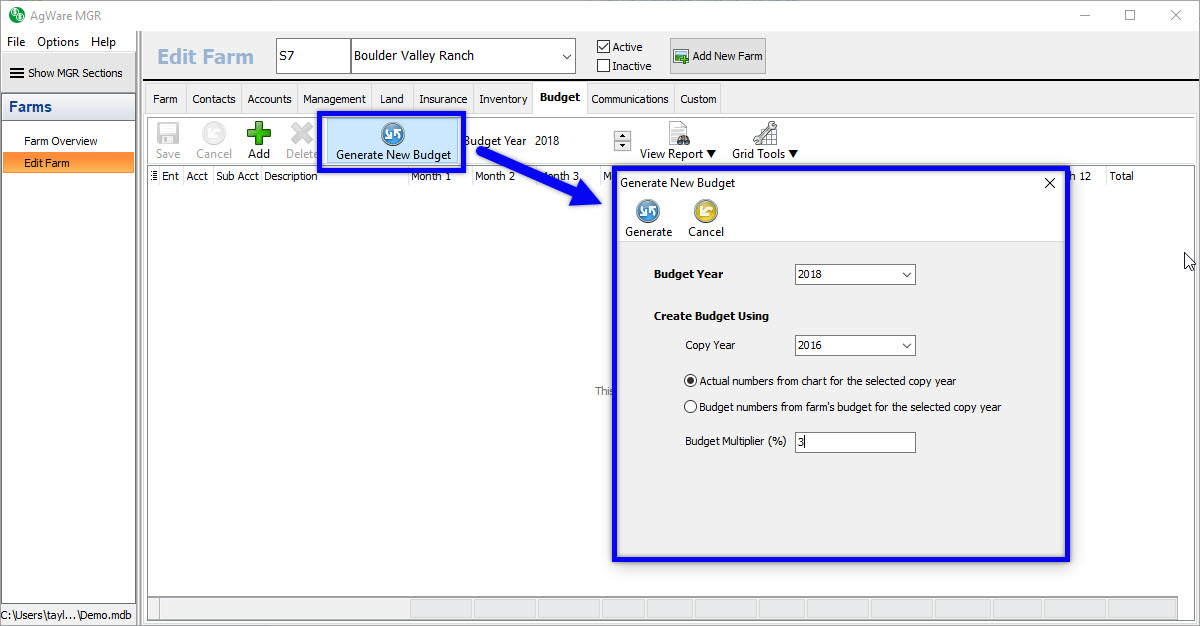
Task: Check the Inactive checkbox
Action: [x=603, y=66]
